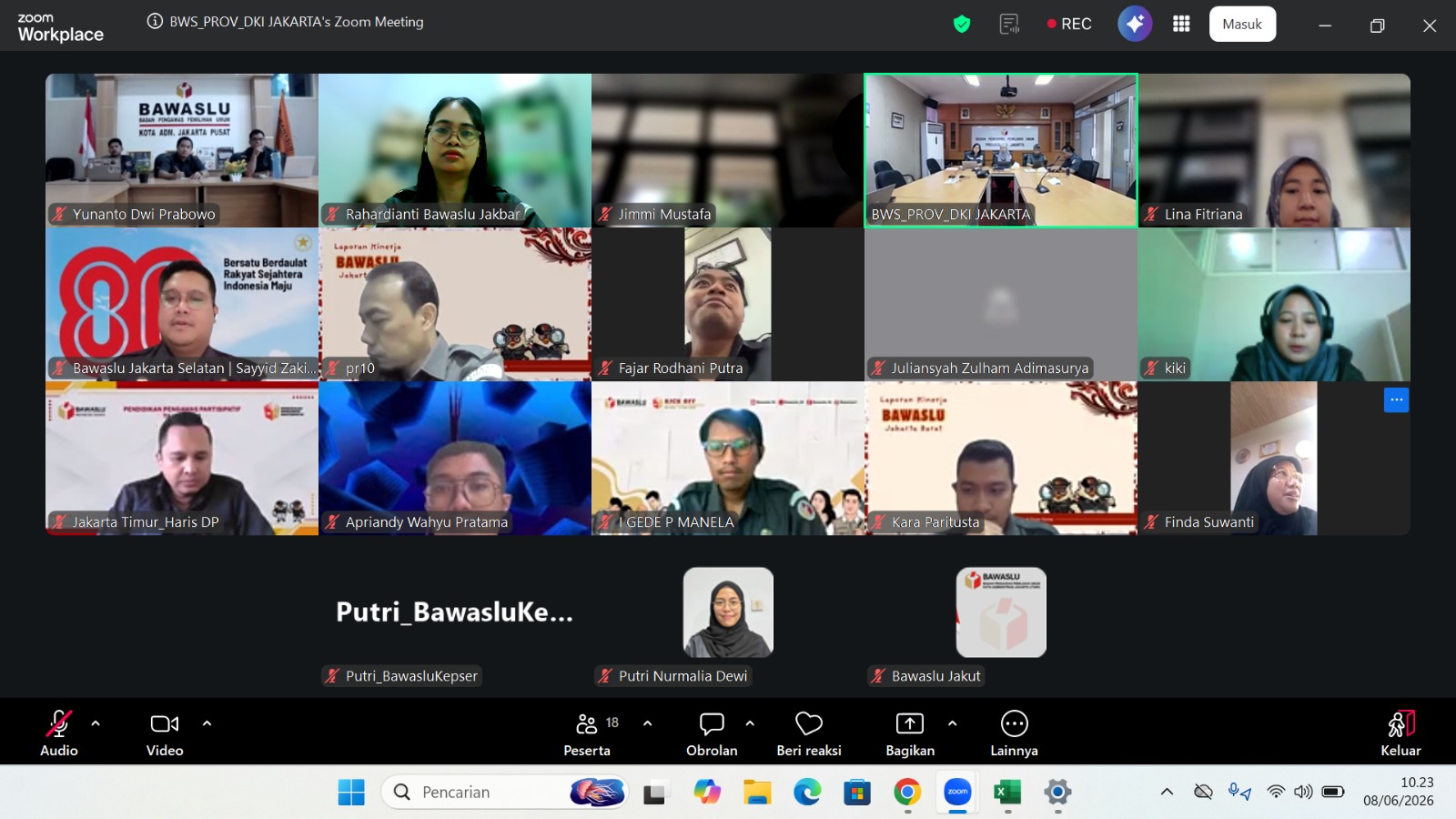Open the AI Companion sparkle icon
Image resolution: width=1456 pixels, height=819 pixels.
(1135, 24)
